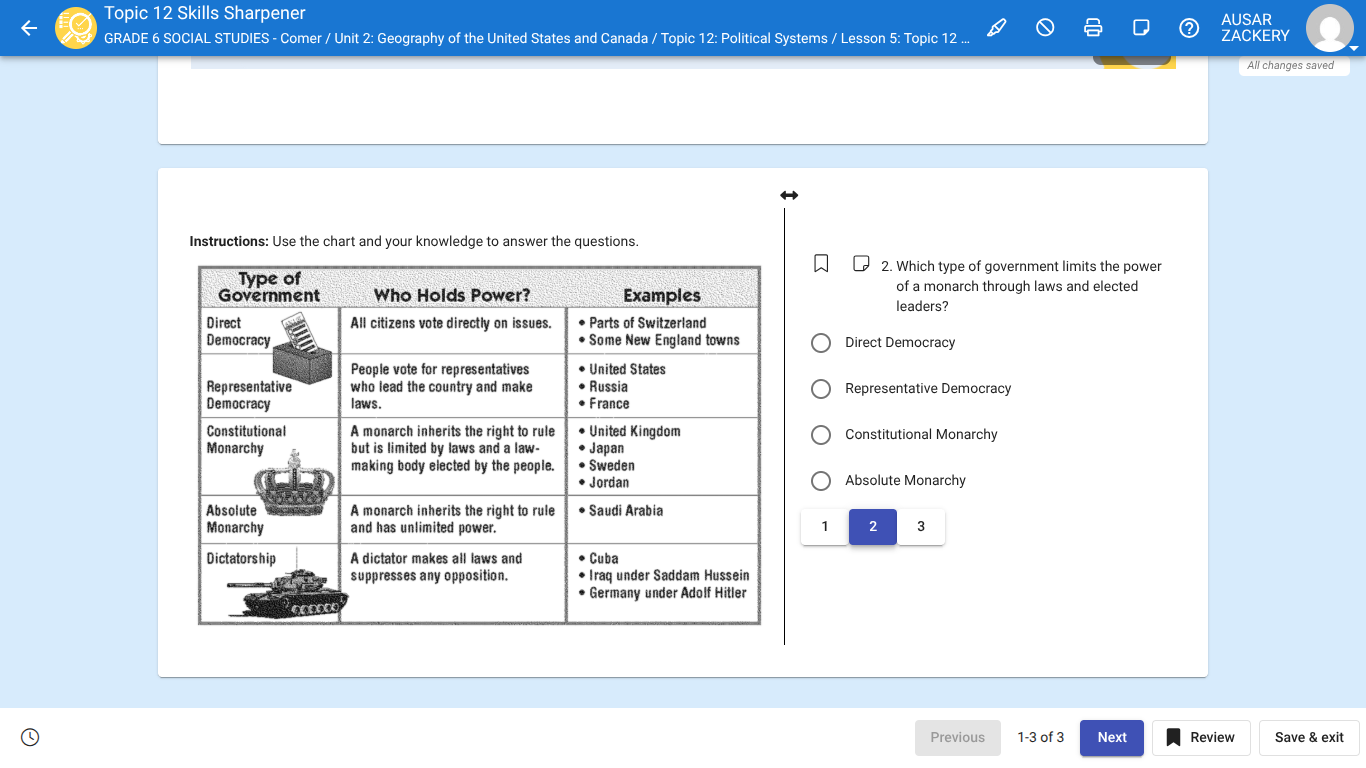Image resolution: width=1366 pixels, height=768 pixels.
Task: Open Review from the bottom bar
Action: tap(1200, 737)
